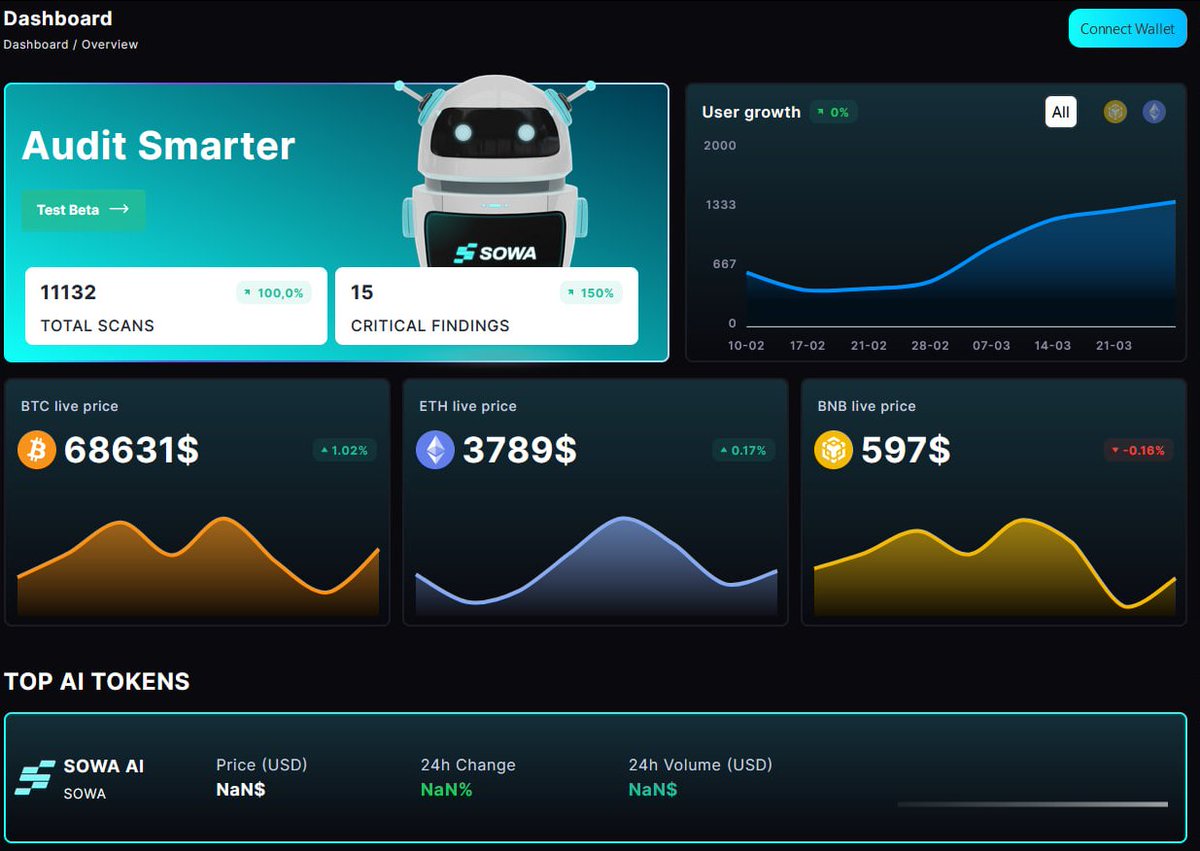This screenshot has width=1200, height=851.
Task: Click the BNB coin icon on BNB live price card
Action: pyautogui.click(x=833, y=450)
